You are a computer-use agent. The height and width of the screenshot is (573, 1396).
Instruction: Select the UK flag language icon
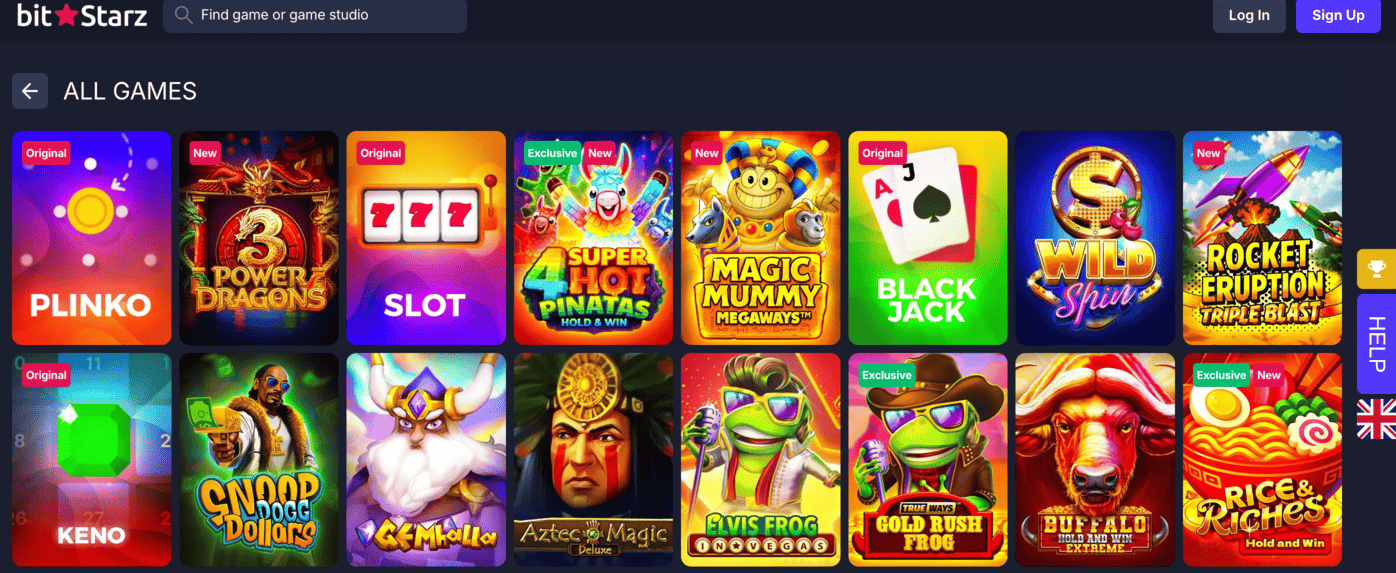1376,419
